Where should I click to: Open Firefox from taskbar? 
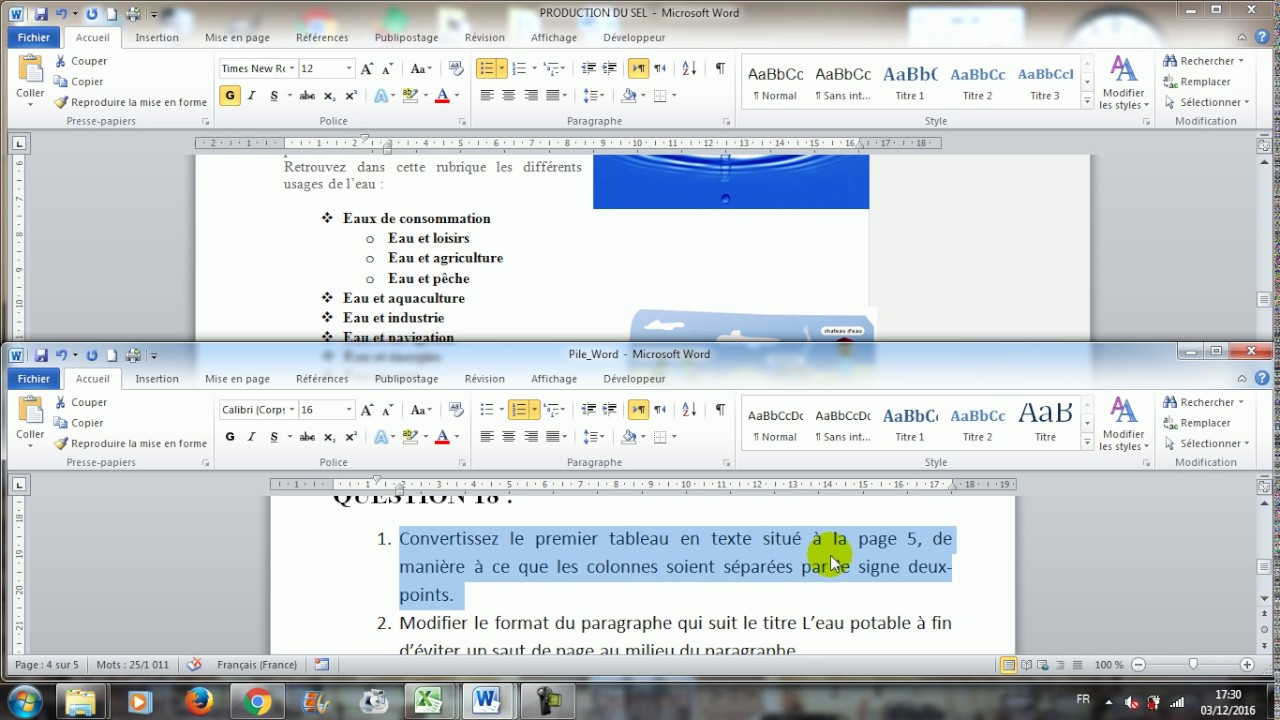pyautogui.click(x=199, y=702)
